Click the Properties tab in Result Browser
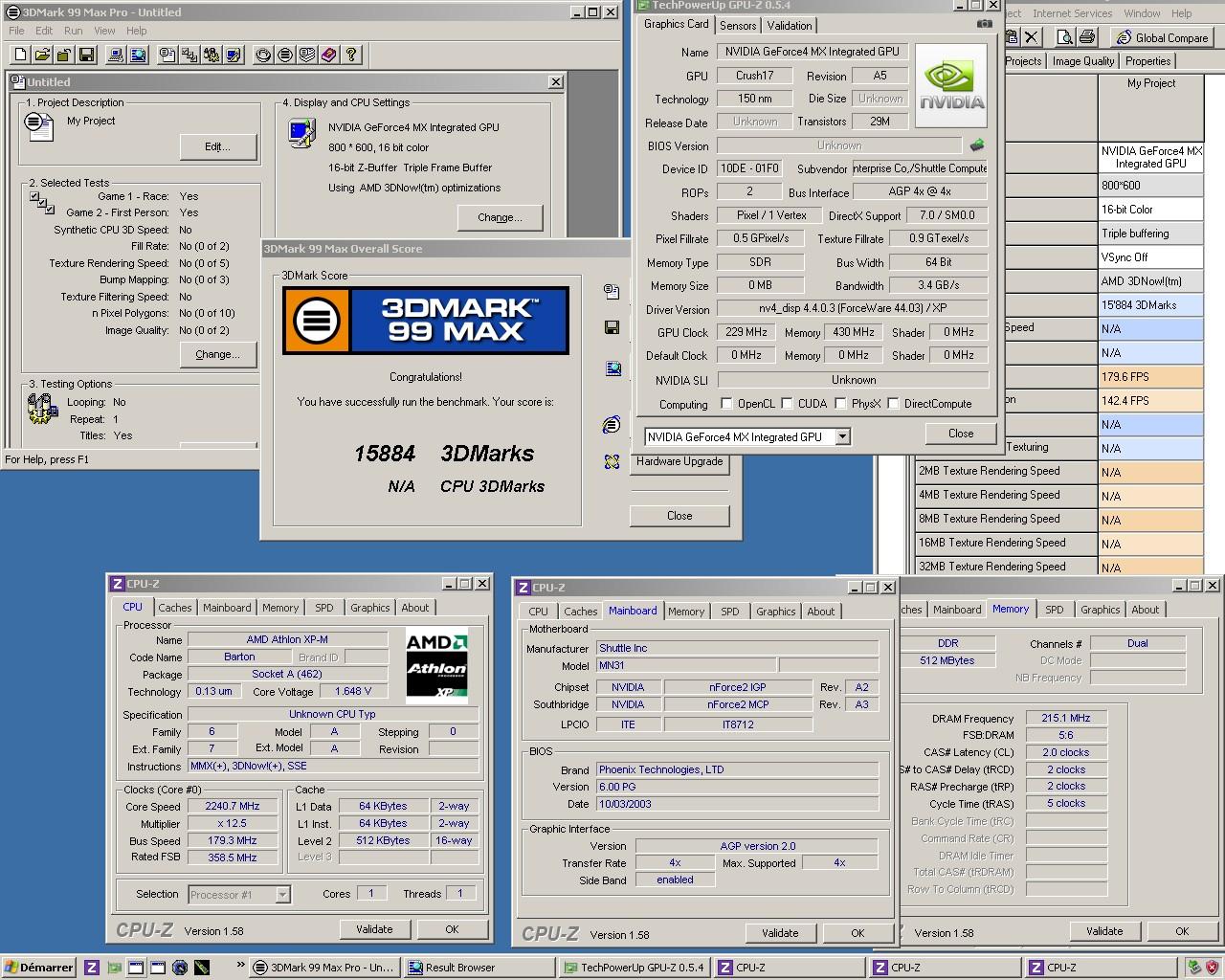Screen dimensions: 1225x980 pyautogui.click(x=1147, y=61)
